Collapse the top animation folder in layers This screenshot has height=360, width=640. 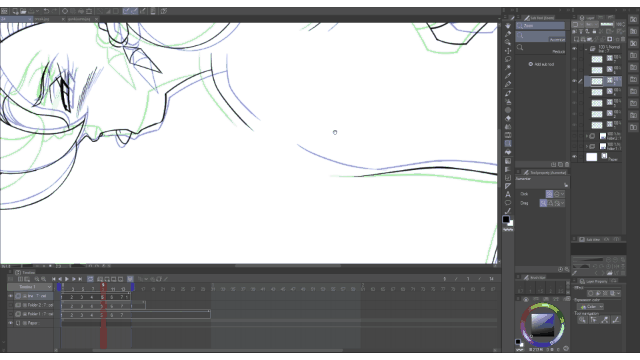[x=586, y=49]
